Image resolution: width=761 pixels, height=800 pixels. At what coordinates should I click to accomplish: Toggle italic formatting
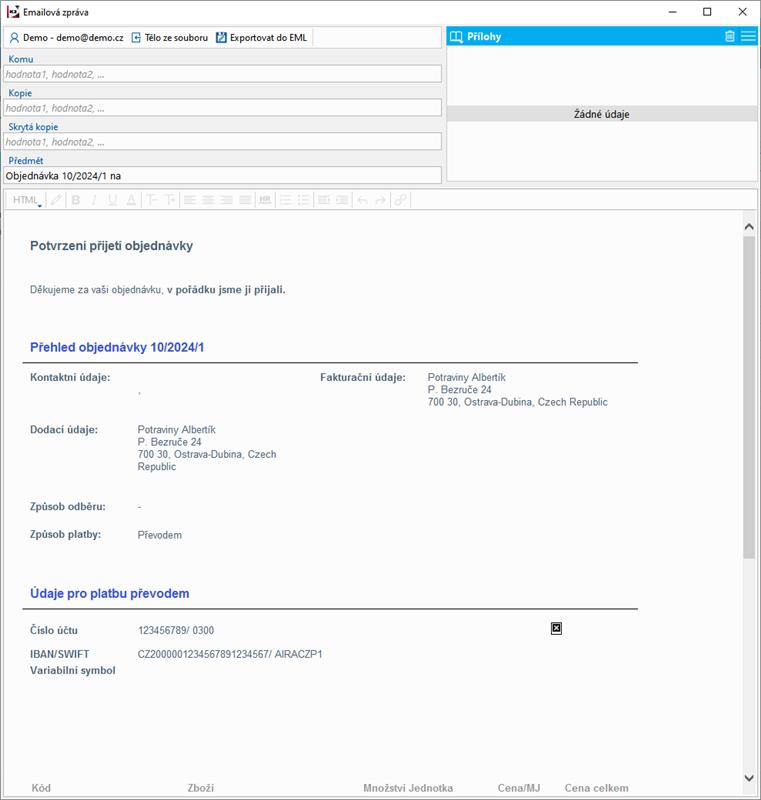pyautogui.click(x=94, y=200)
